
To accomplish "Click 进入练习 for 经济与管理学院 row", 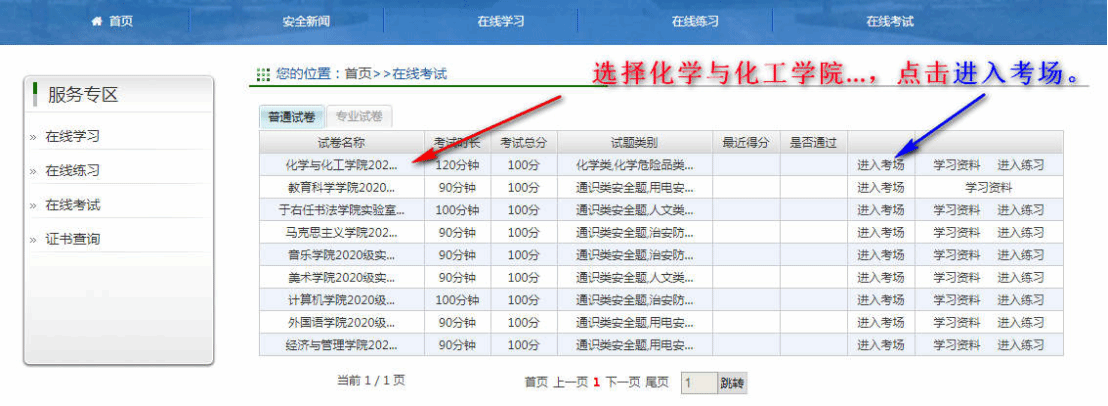I will click(1020, 345).
